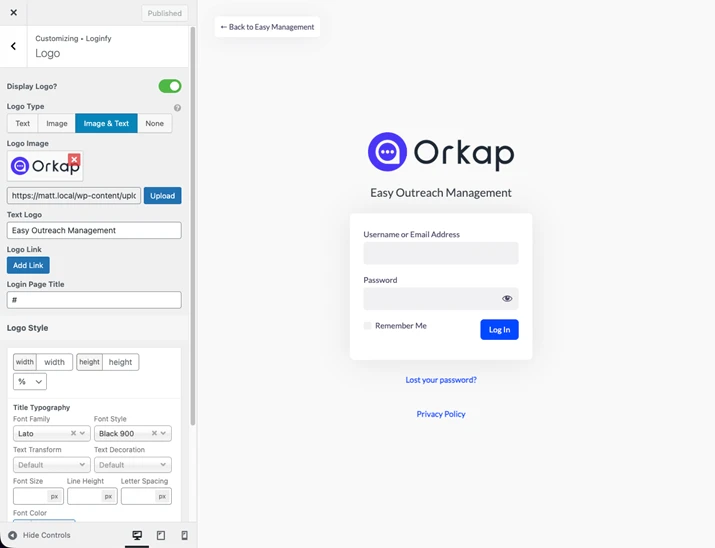715x548 pixels.
Task: Click the Username or Email Address field
Action: pos(441,253)
